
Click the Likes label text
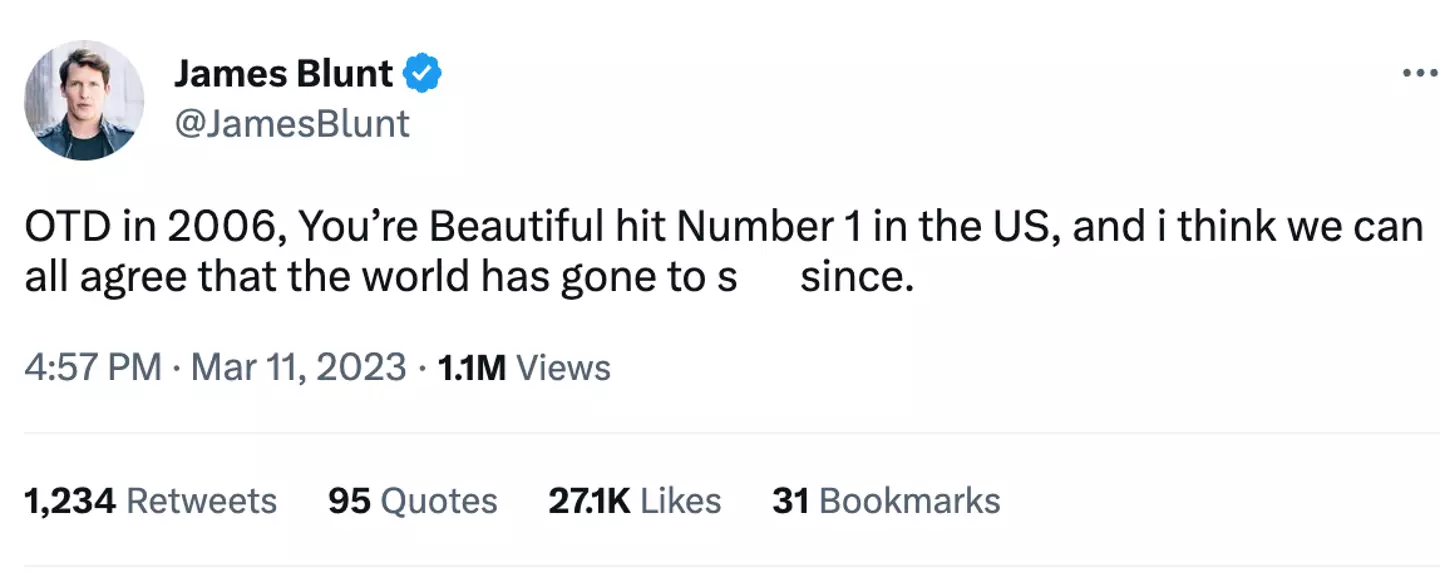[678, 501]
